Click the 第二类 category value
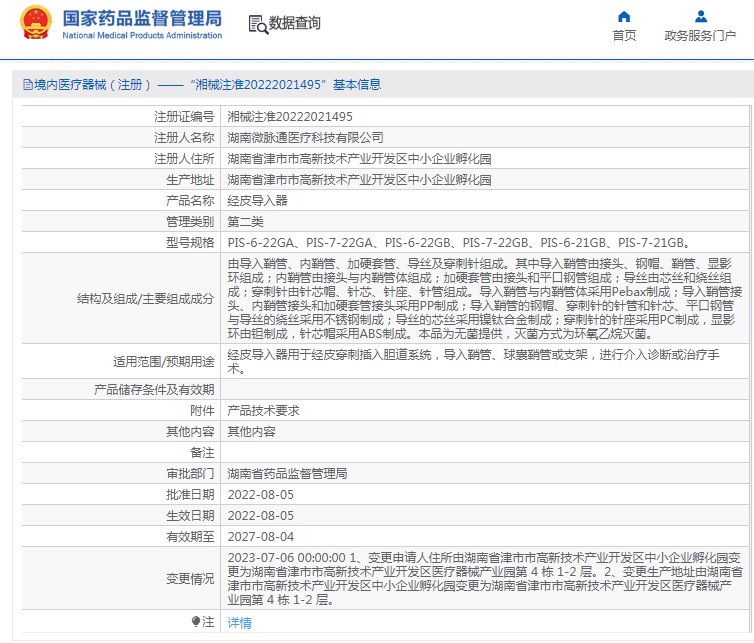This screenshot has height=643, width=754. (x=245, y=222)
